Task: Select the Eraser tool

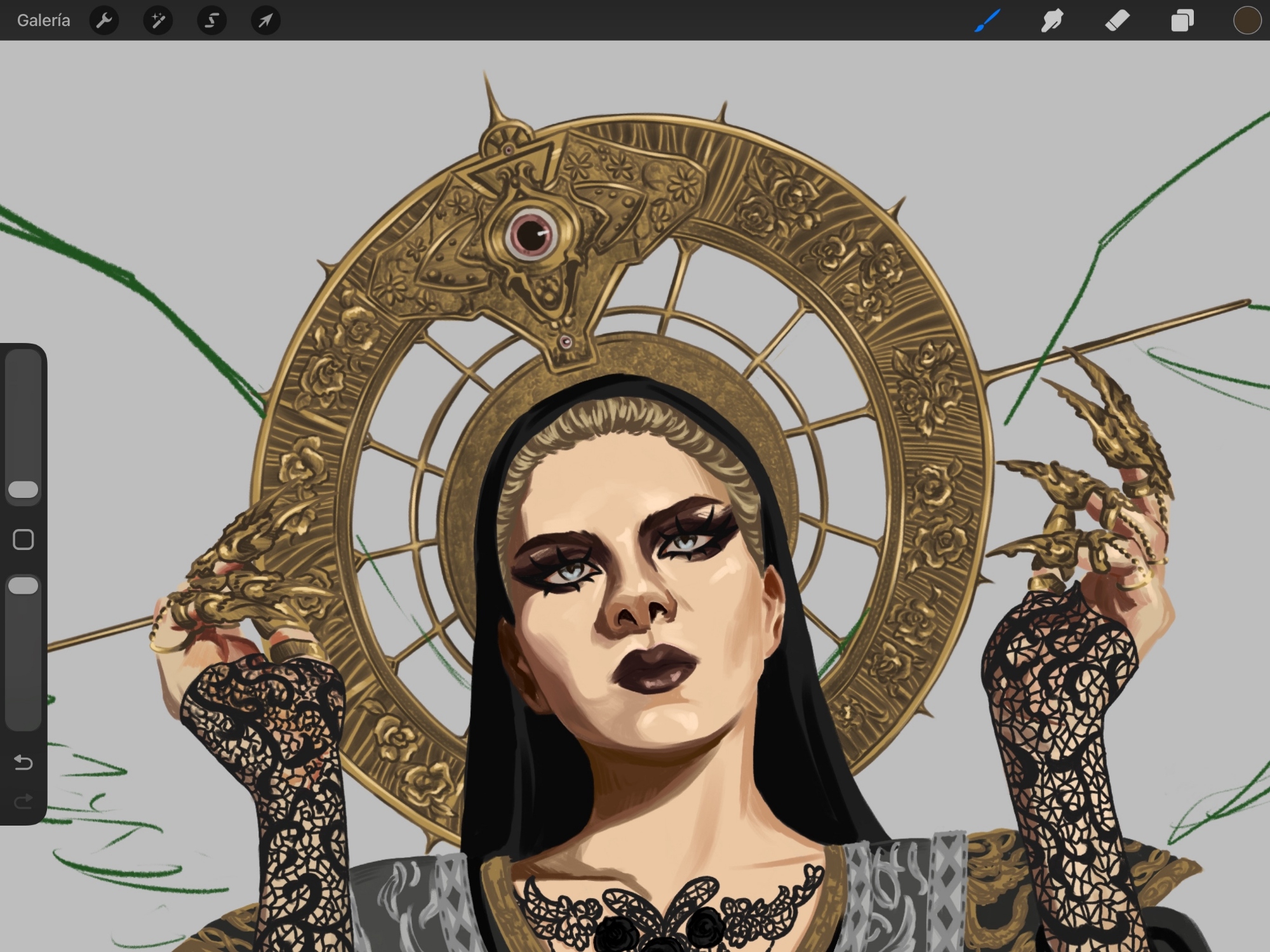Action: click(x=1117, y=21)
